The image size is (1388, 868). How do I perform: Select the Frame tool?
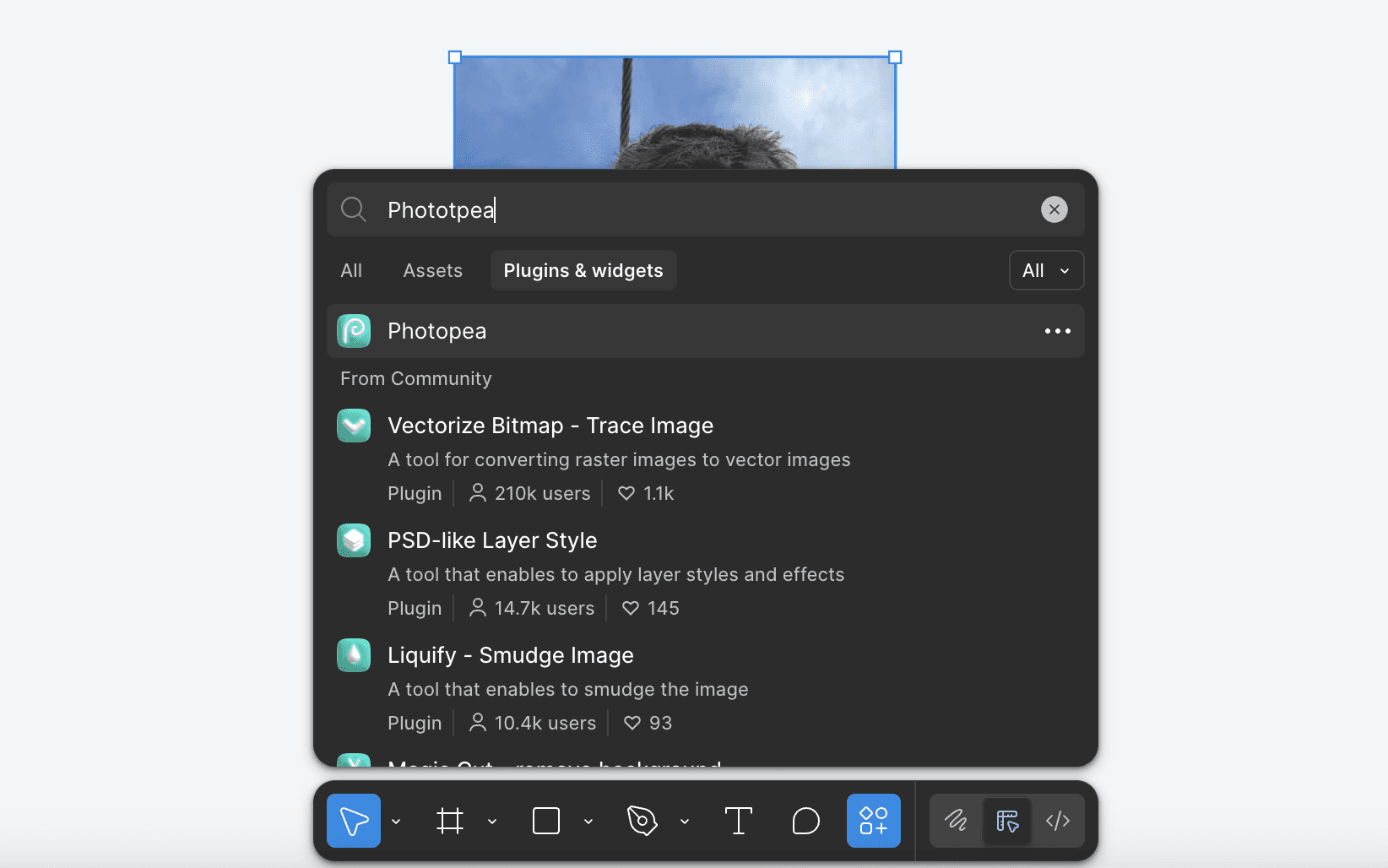coord(450,821)
